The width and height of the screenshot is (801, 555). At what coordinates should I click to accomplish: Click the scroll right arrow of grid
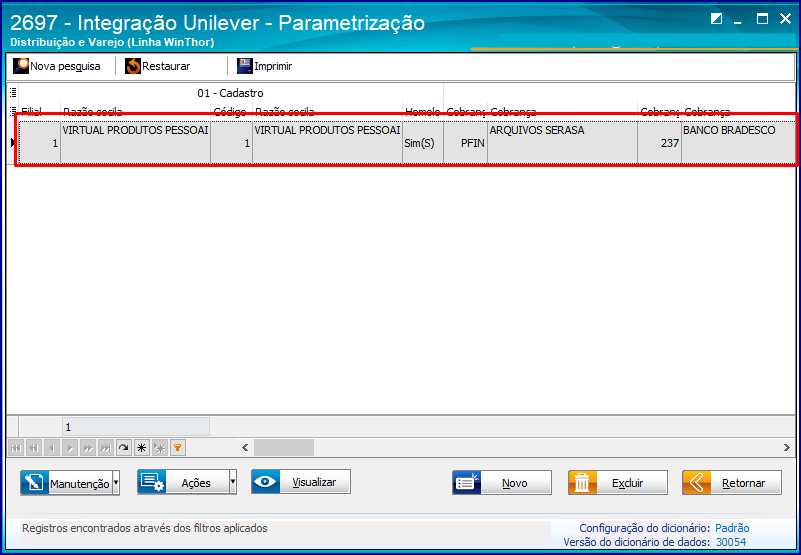(x=787, y=448)
